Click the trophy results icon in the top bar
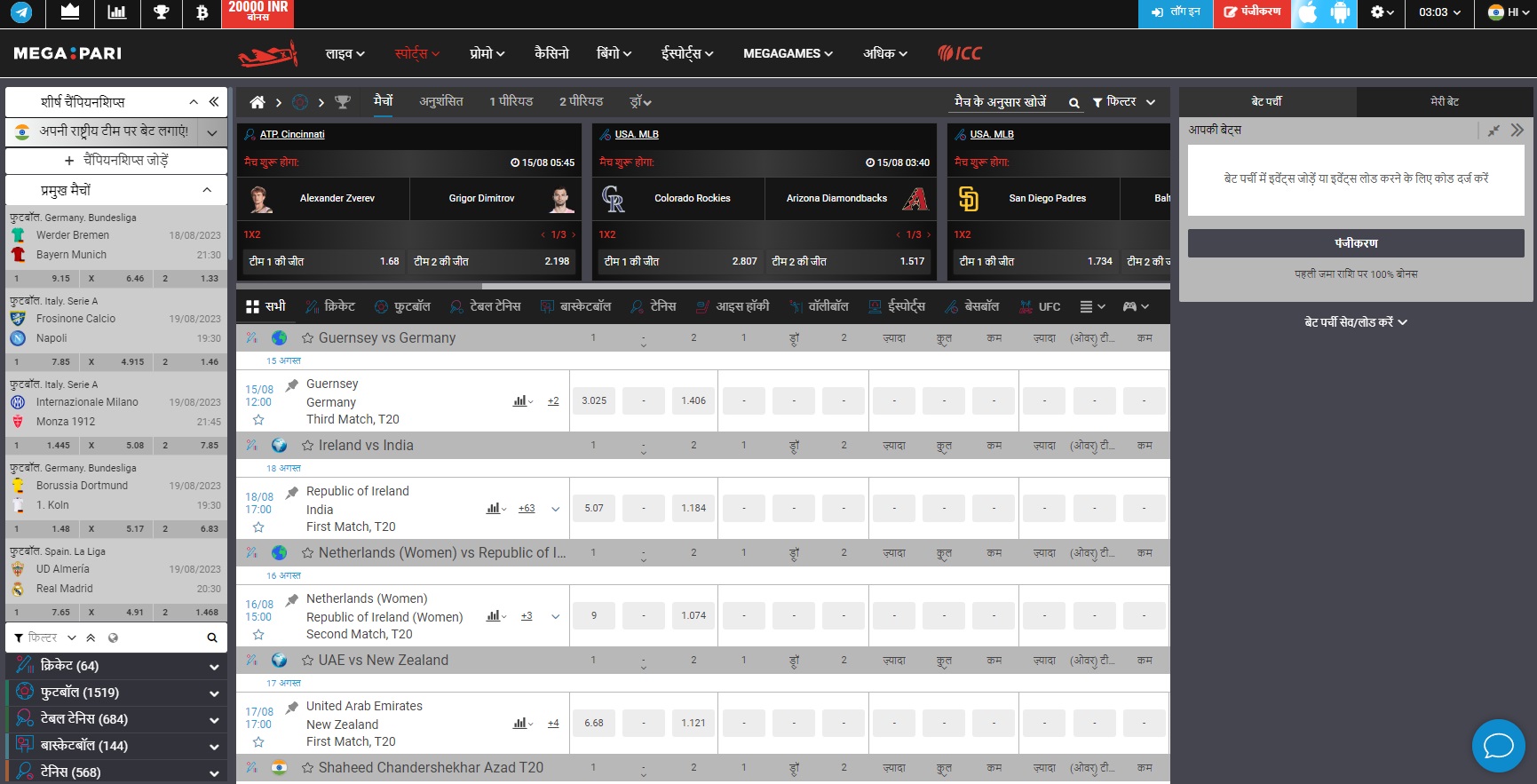Screen dimensions: 1537x784 tap(161, 12)
